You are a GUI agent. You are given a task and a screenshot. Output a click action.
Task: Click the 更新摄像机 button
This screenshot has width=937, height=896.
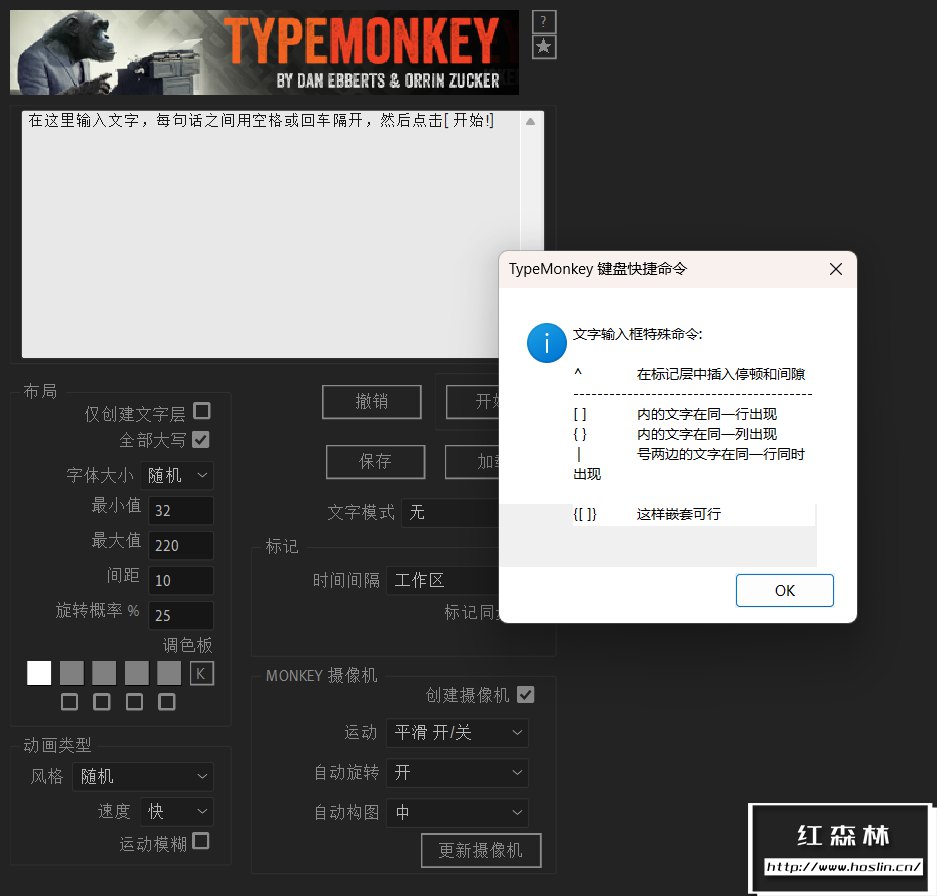[481, 851]
